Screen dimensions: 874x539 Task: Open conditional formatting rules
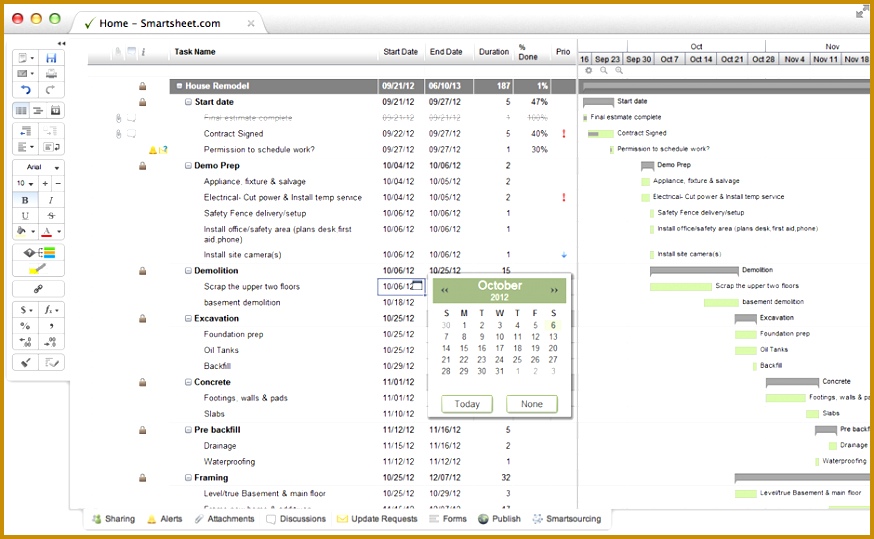(x=38, y=252)
